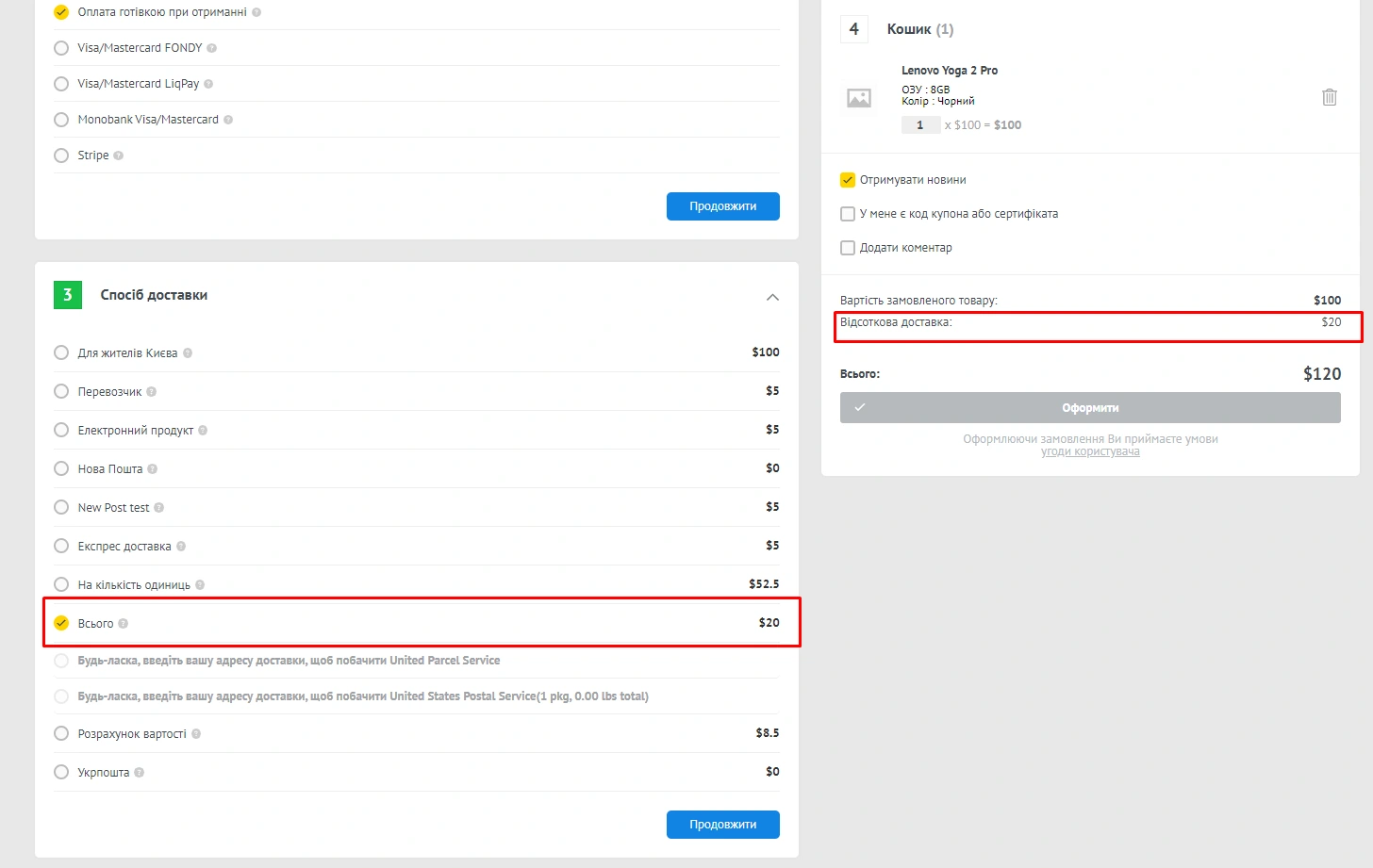Click help icon next to Stripe

click(119, 156)
